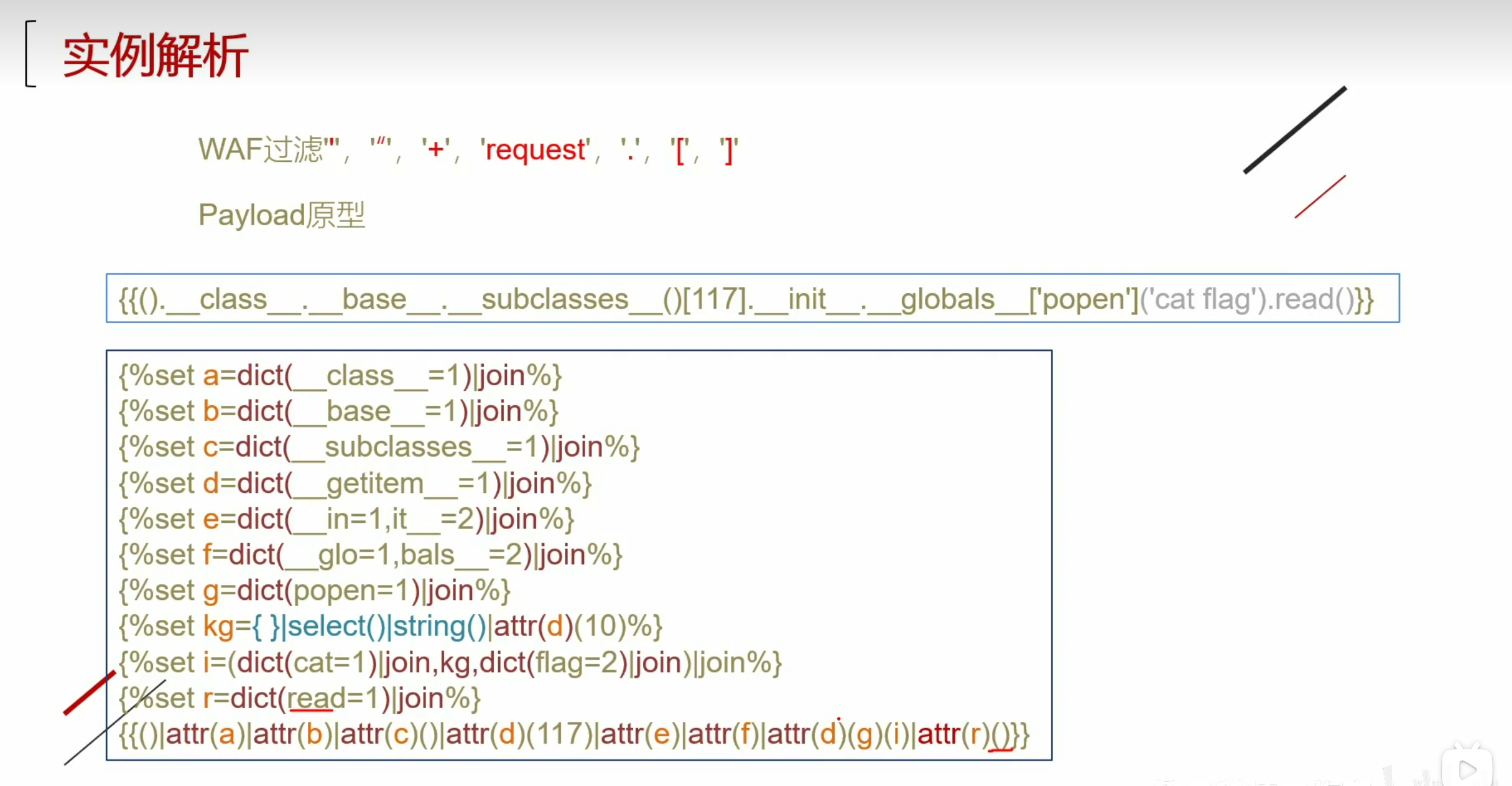Click the '+' symbol in the WAF list
Image resolution: width=1512 pixels, height=786 pixels.
click(435, 150)
